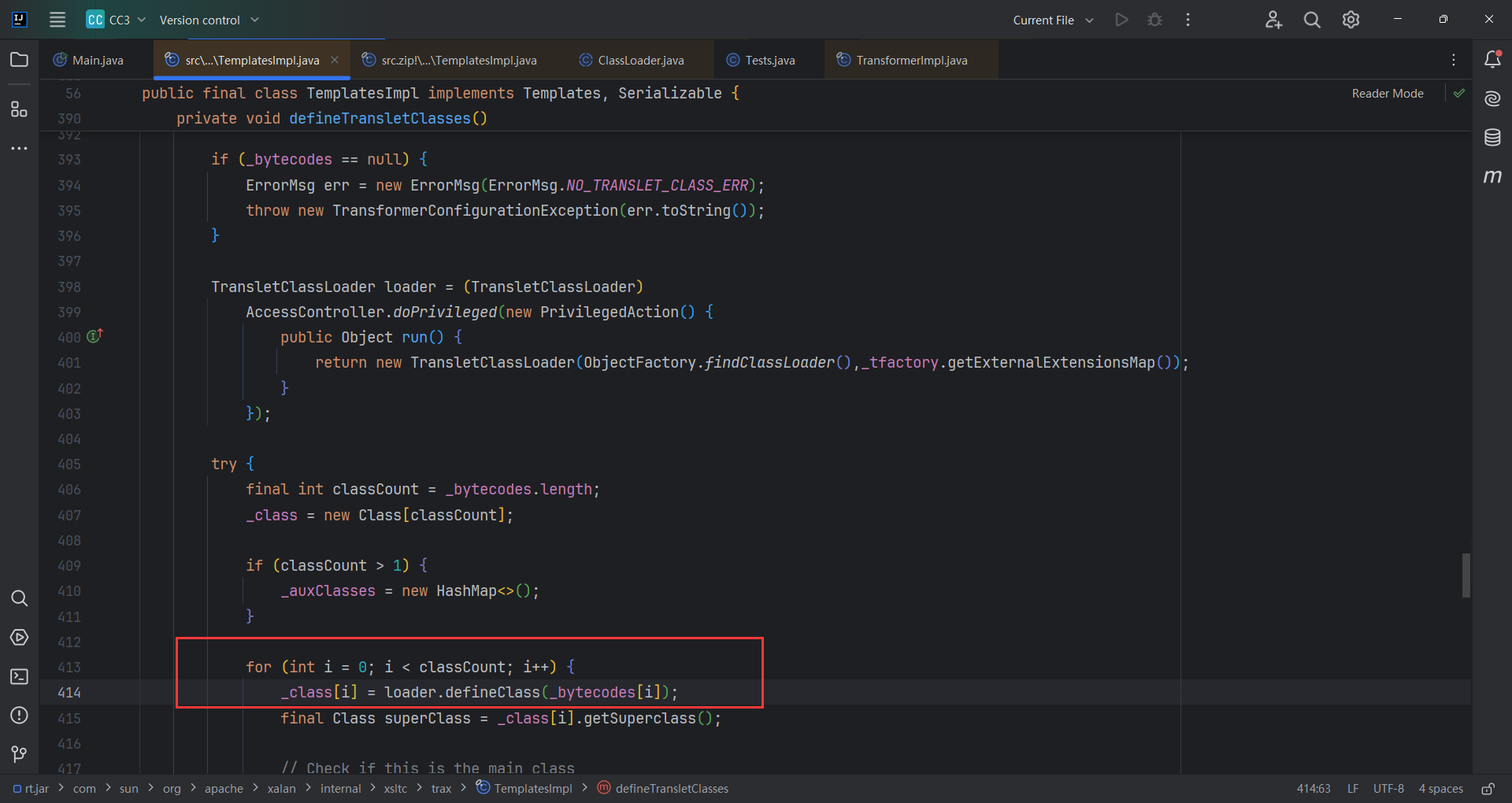This screenshot has height=803, width=1512.
Task: Click the com breadcrumb
Action: click(x=84, y=788)
